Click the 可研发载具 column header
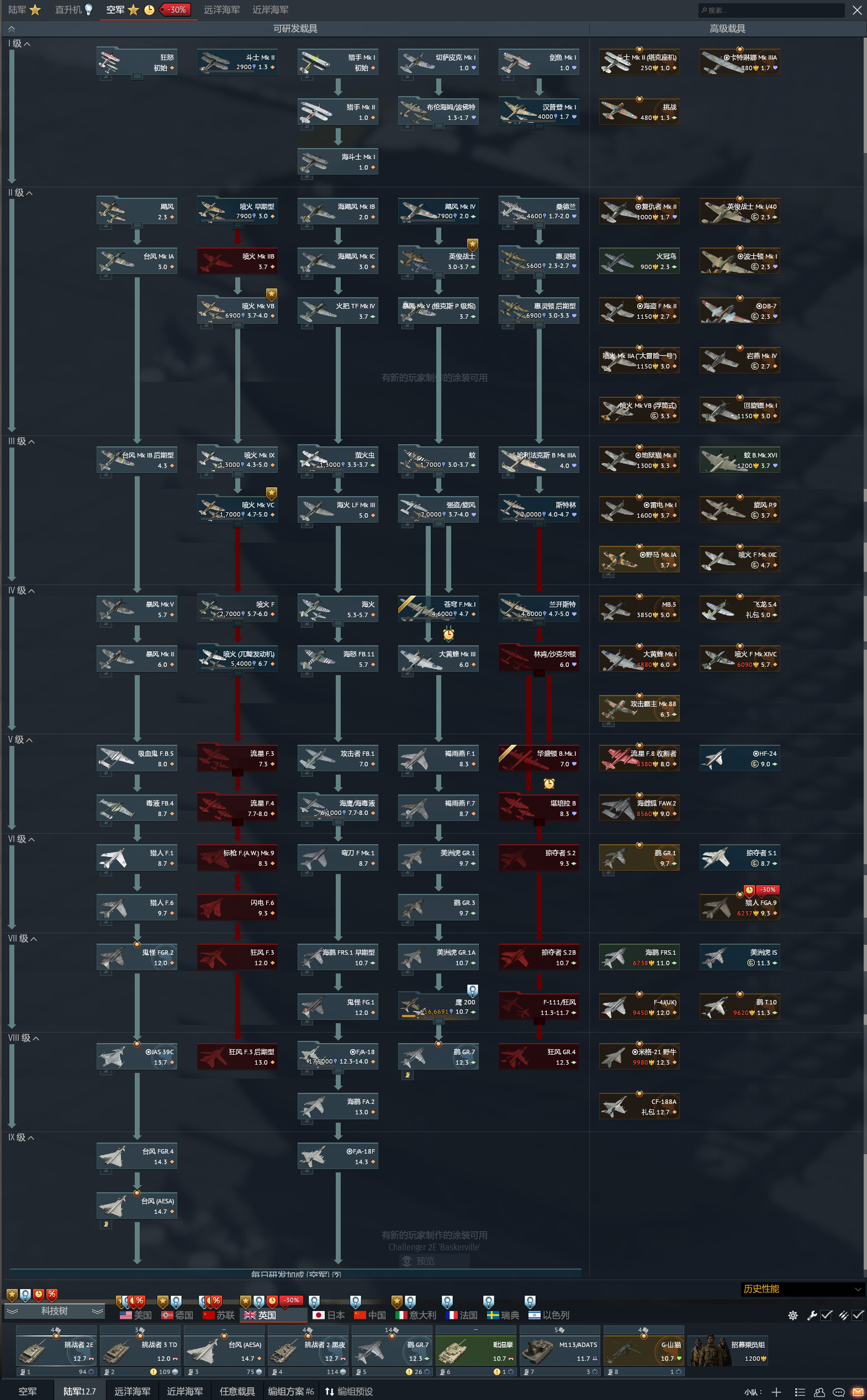Viewport: 867px width, 1400px height. coord(295,29)
